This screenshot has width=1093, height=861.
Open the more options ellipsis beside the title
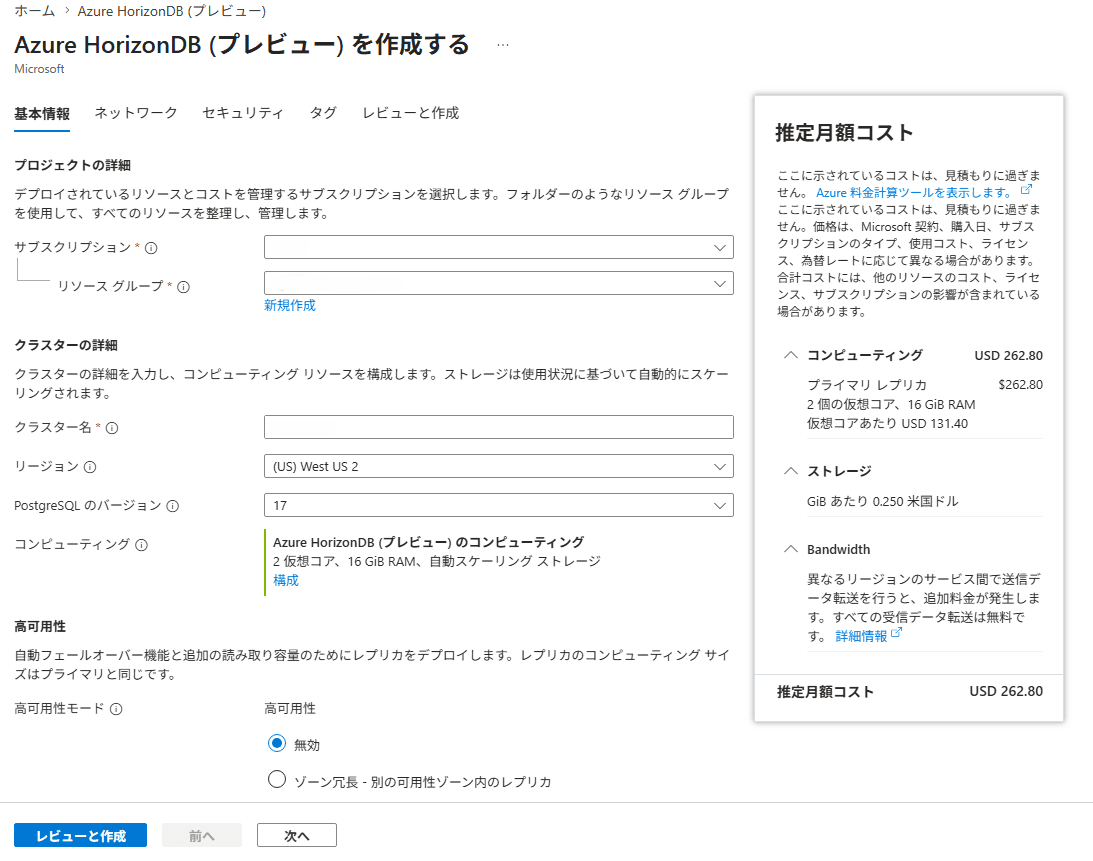tap(503, 45)
